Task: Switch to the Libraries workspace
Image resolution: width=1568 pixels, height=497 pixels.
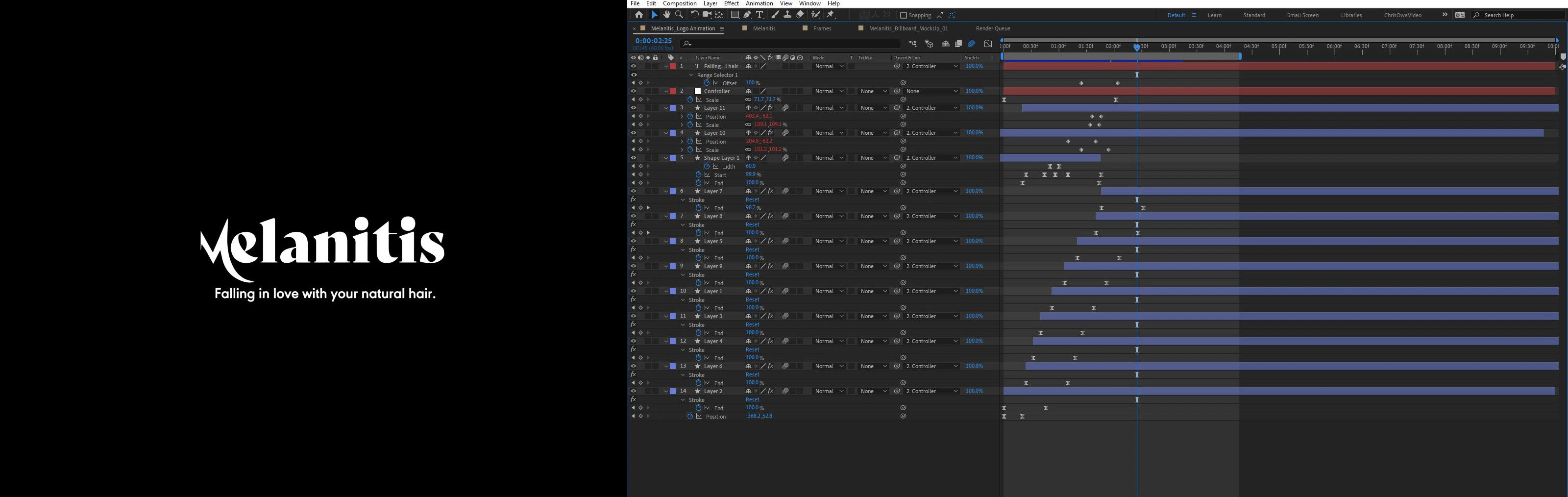Action: (x=1351, y=15)
